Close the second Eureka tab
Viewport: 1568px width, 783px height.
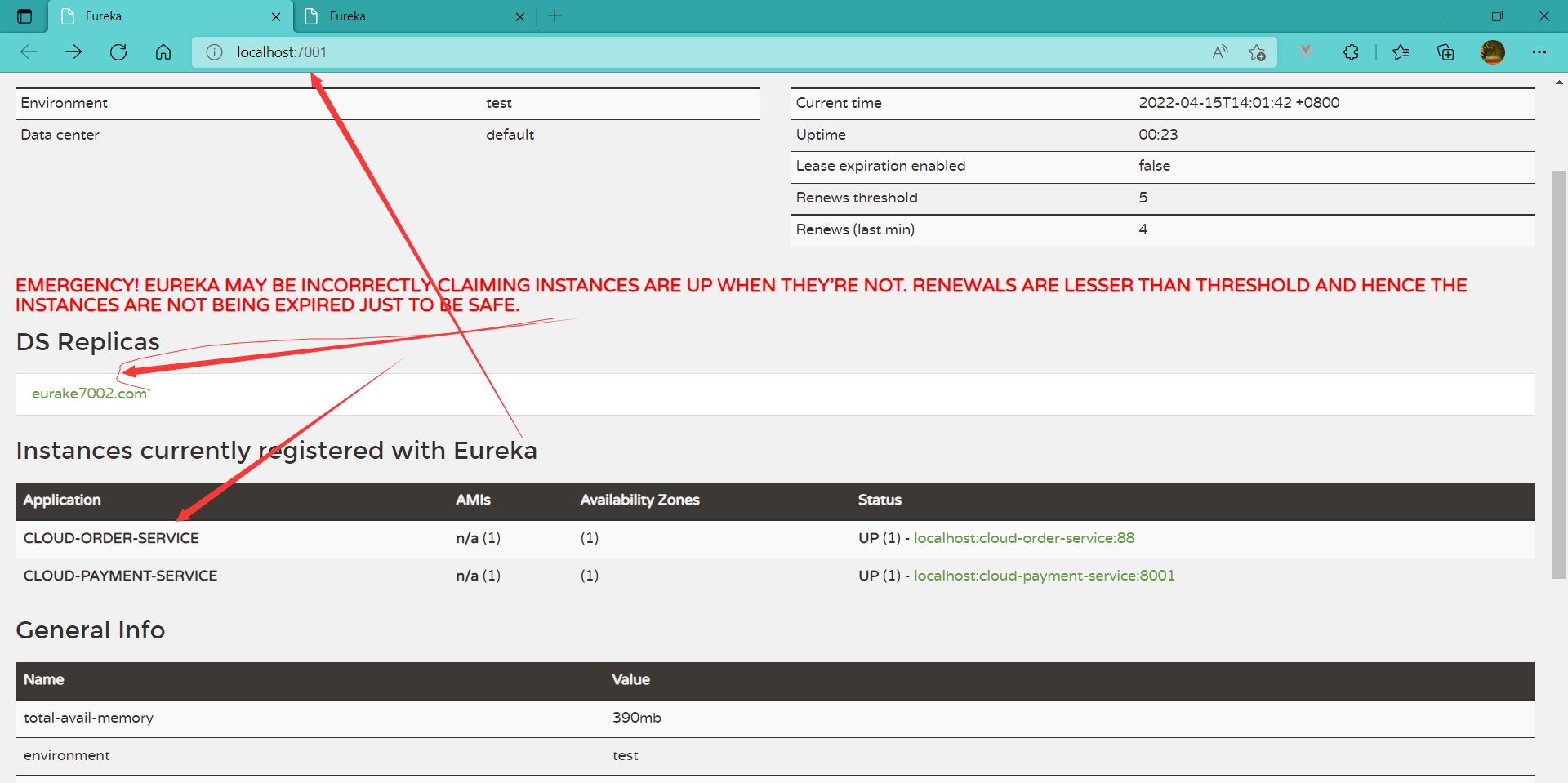coord(520,16)
